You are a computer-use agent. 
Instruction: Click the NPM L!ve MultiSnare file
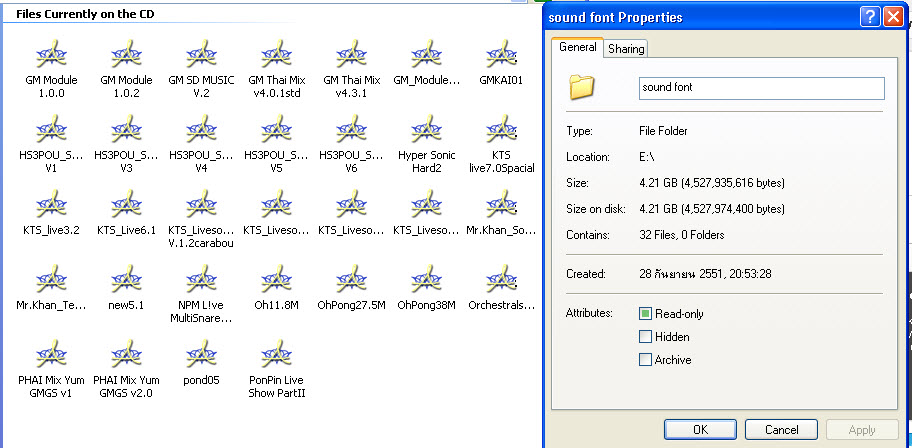point(201,295)
